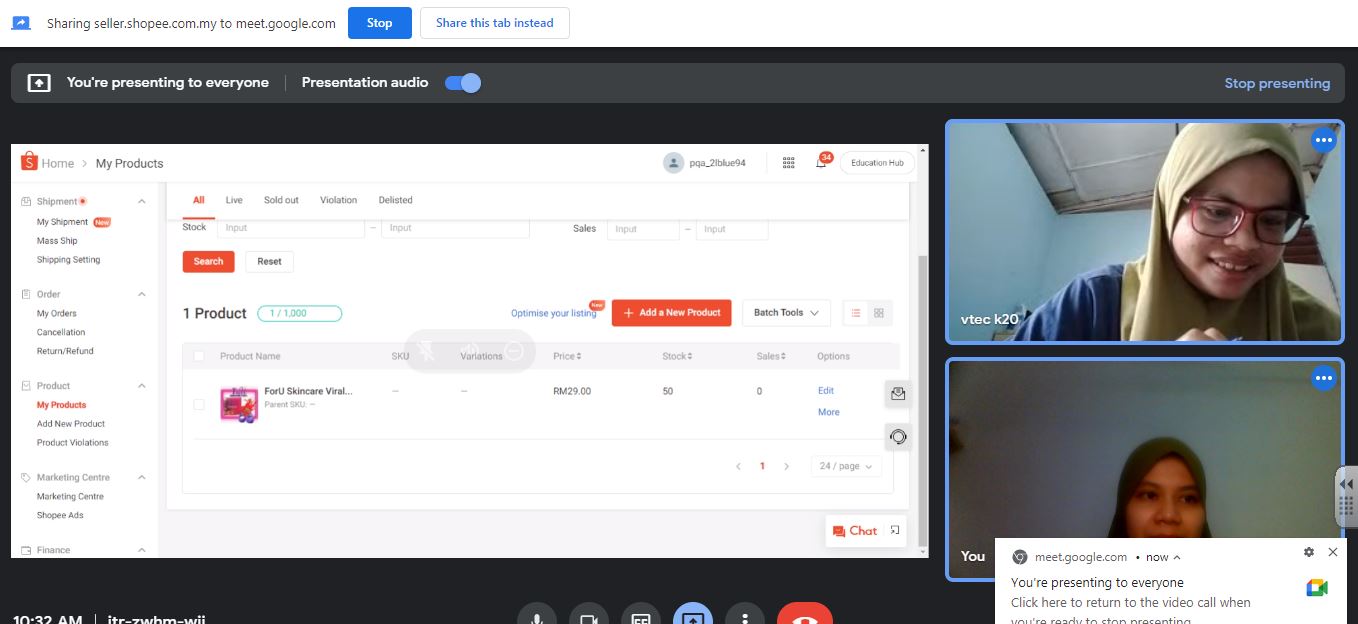Image resolution: width=1358 pixels, height=624 pixels.
Task: Click Edit for ForU Skincare product
Action: 826,391
